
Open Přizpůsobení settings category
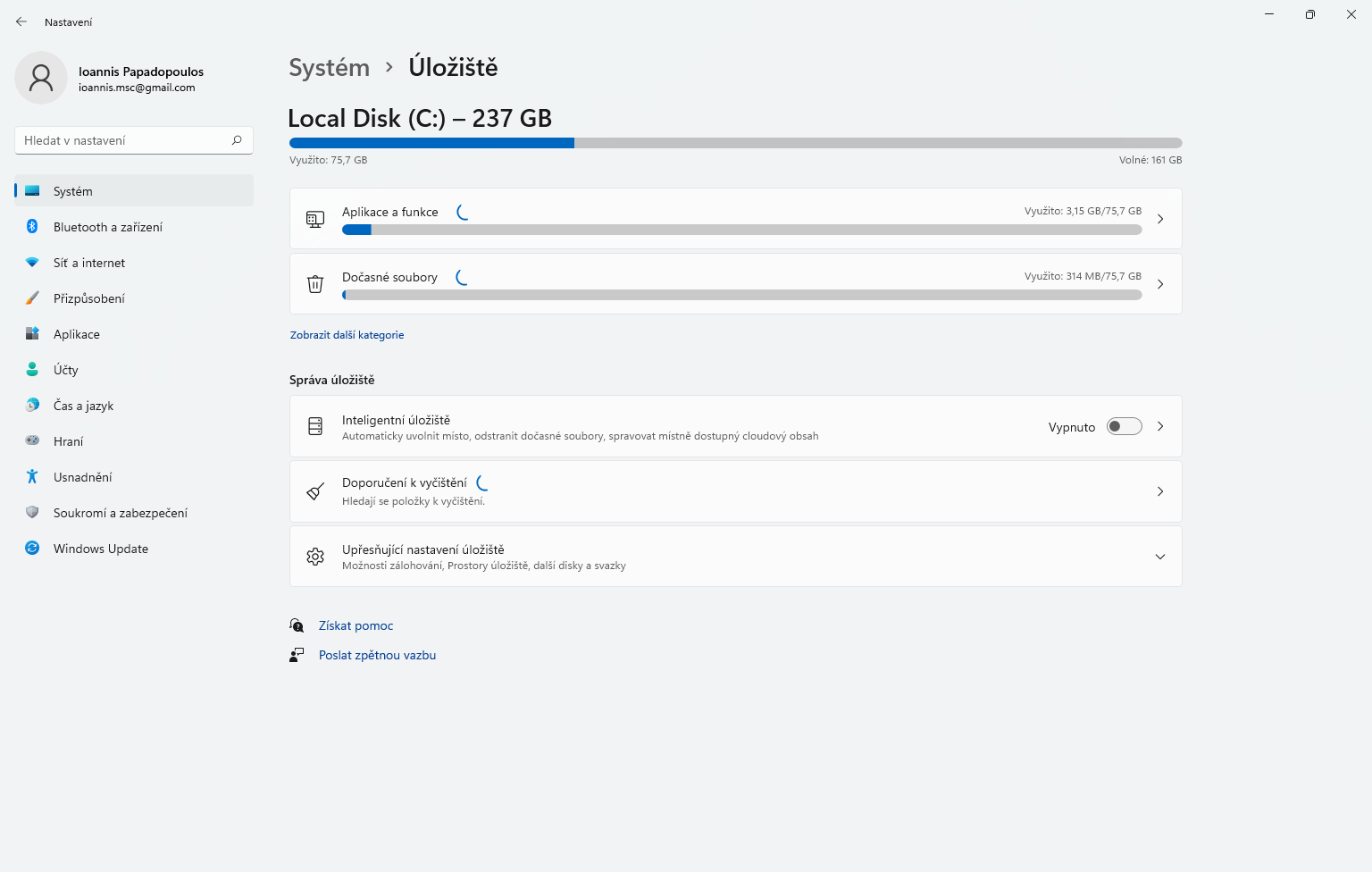coord(89,298)
